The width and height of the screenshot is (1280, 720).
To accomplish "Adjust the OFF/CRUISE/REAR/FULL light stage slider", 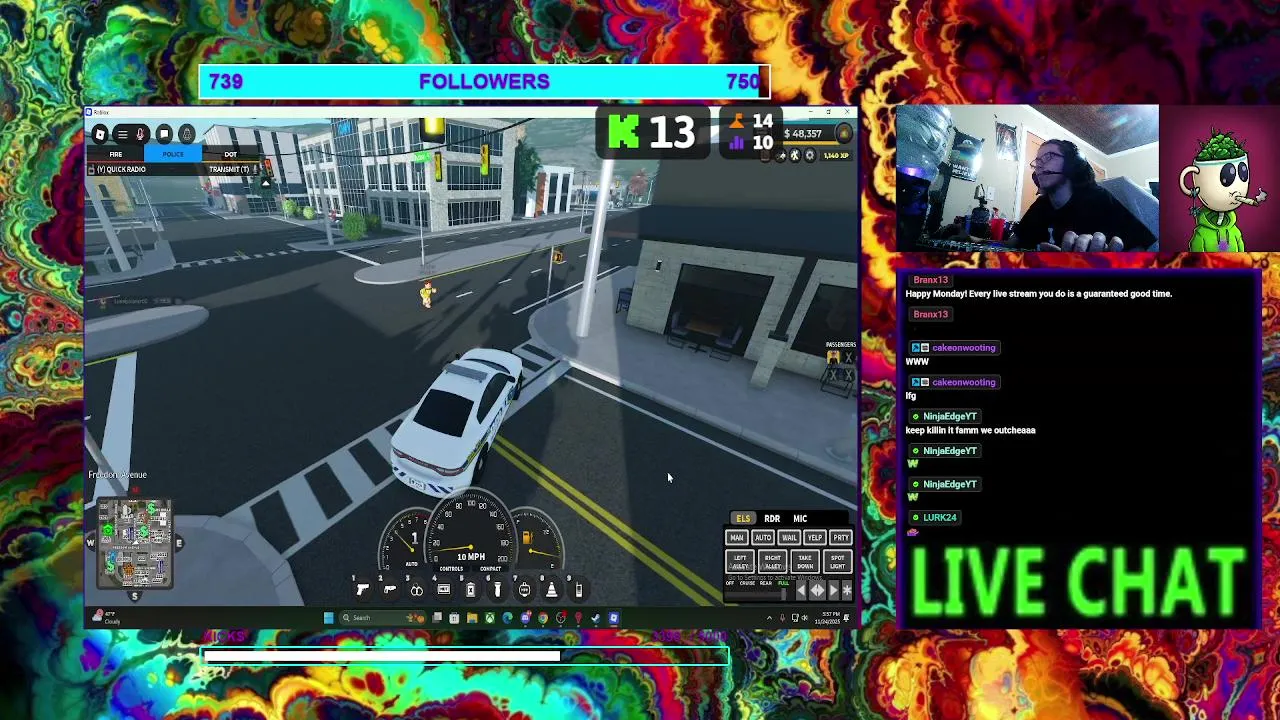I will coord(757,593).
